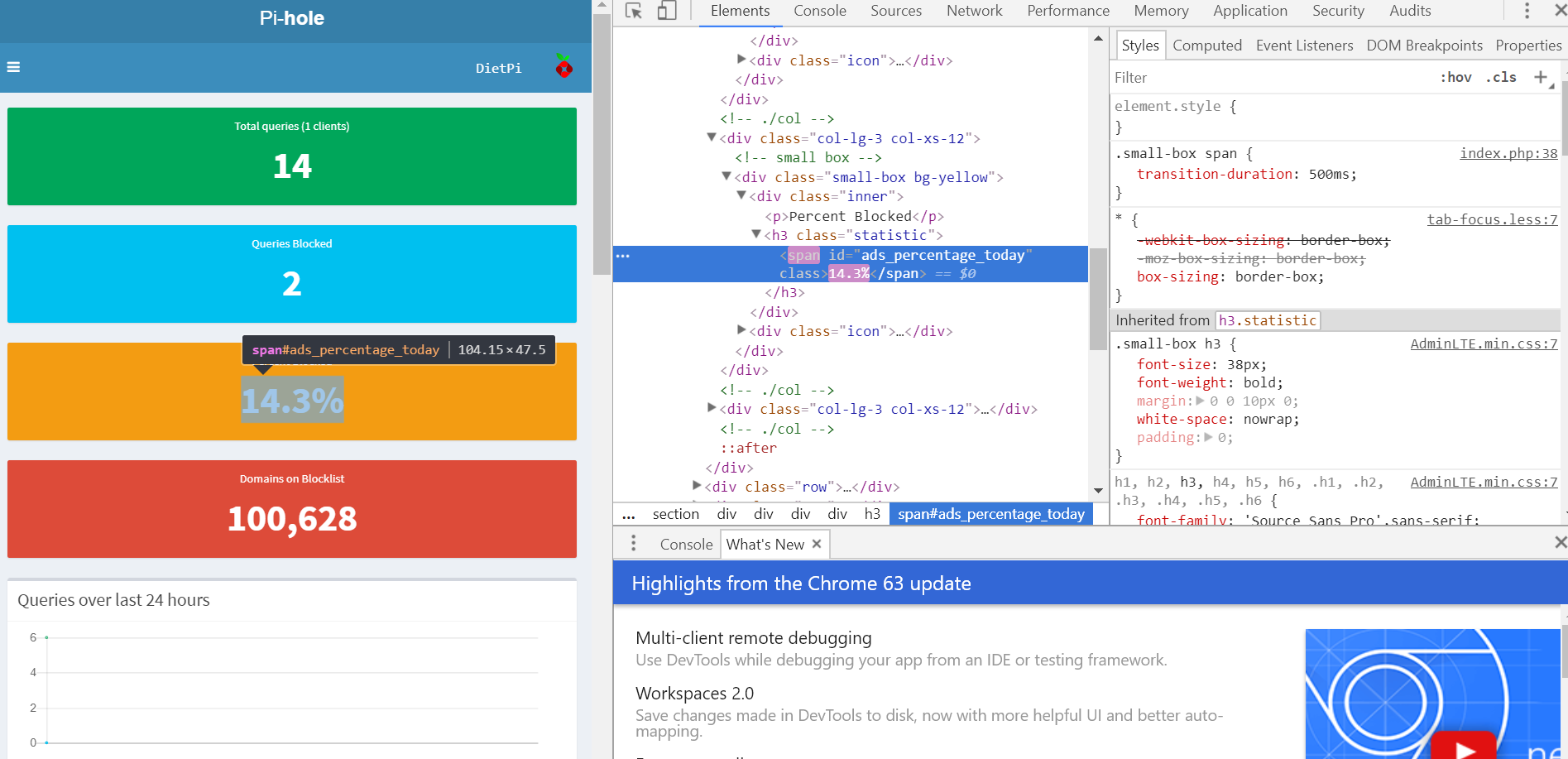The width and height of the screenshot is (1568, 759).
Task: Collapse the col-lg-3 col-xs-12 div node
Action: 712,137
